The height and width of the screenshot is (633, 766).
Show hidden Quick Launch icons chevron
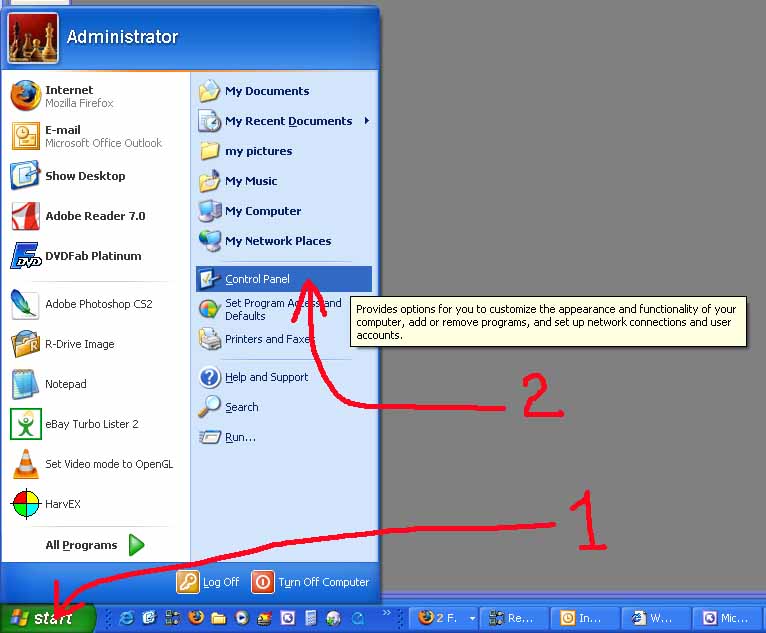coord(386,612)
